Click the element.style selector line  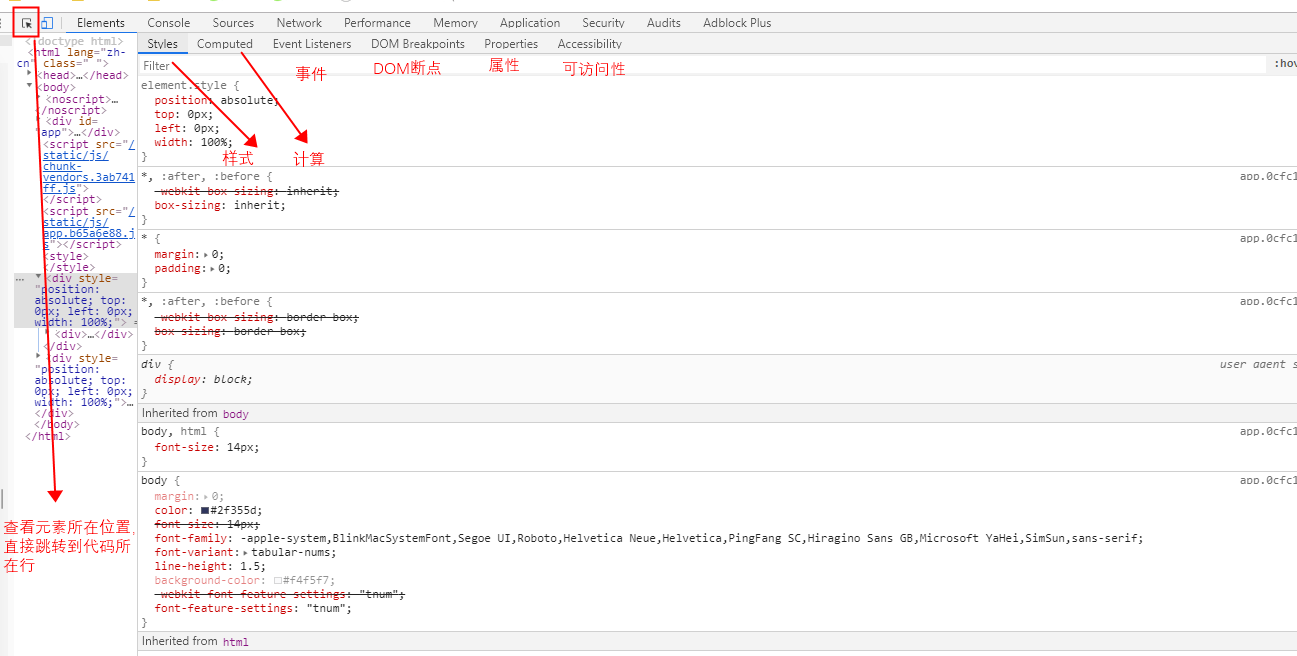190,86
